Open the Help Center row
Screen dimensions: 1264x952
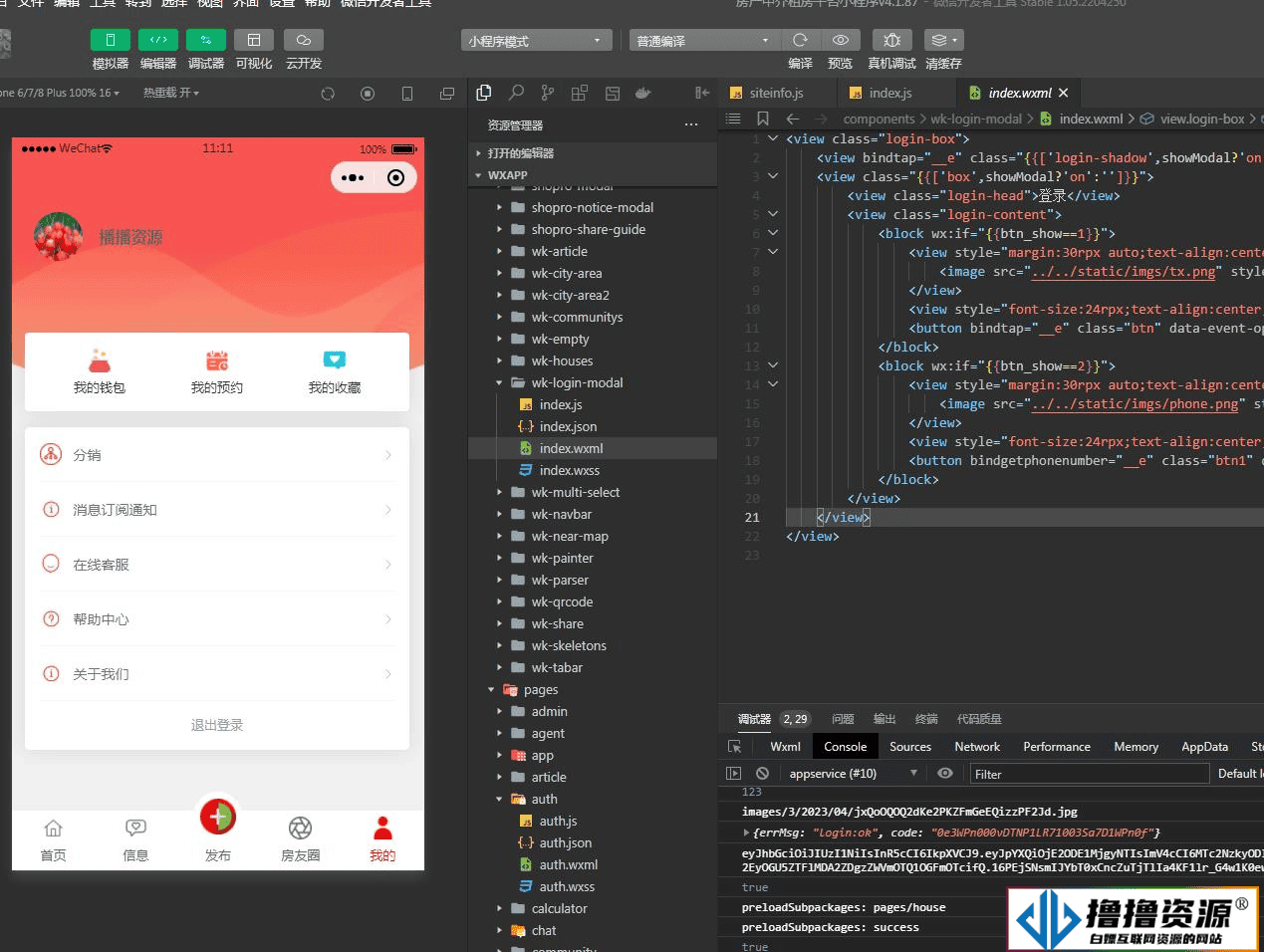click(x=217, y=618)
